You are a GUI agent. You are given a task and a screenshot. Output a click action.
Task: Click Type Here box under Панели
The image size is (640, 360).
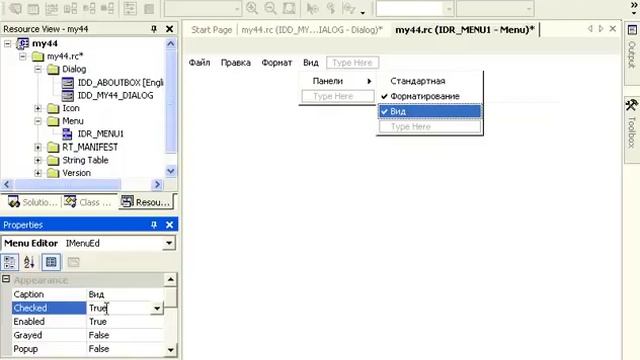(x=338, y=96)
